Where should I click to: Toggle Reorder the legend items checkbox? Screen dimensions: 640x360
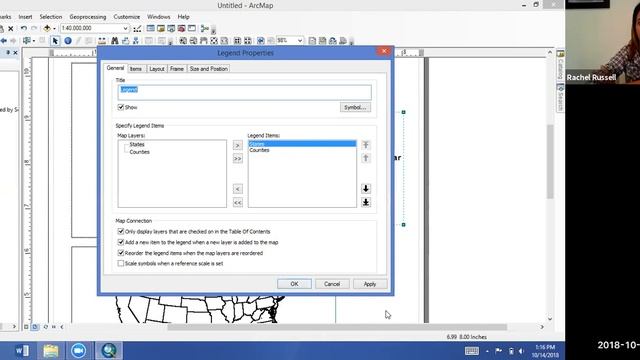tap(121, 253)
